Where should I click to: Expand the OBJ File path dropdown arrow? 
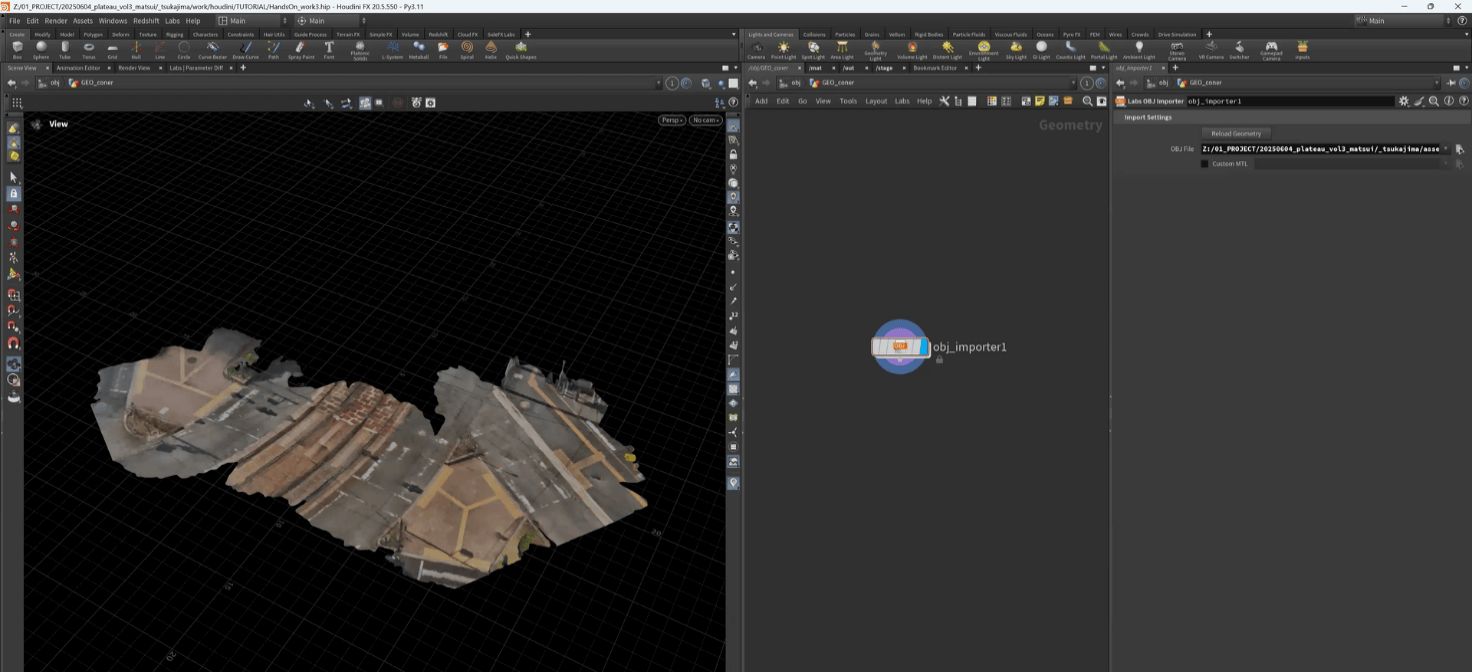(x=1446, y=149)
